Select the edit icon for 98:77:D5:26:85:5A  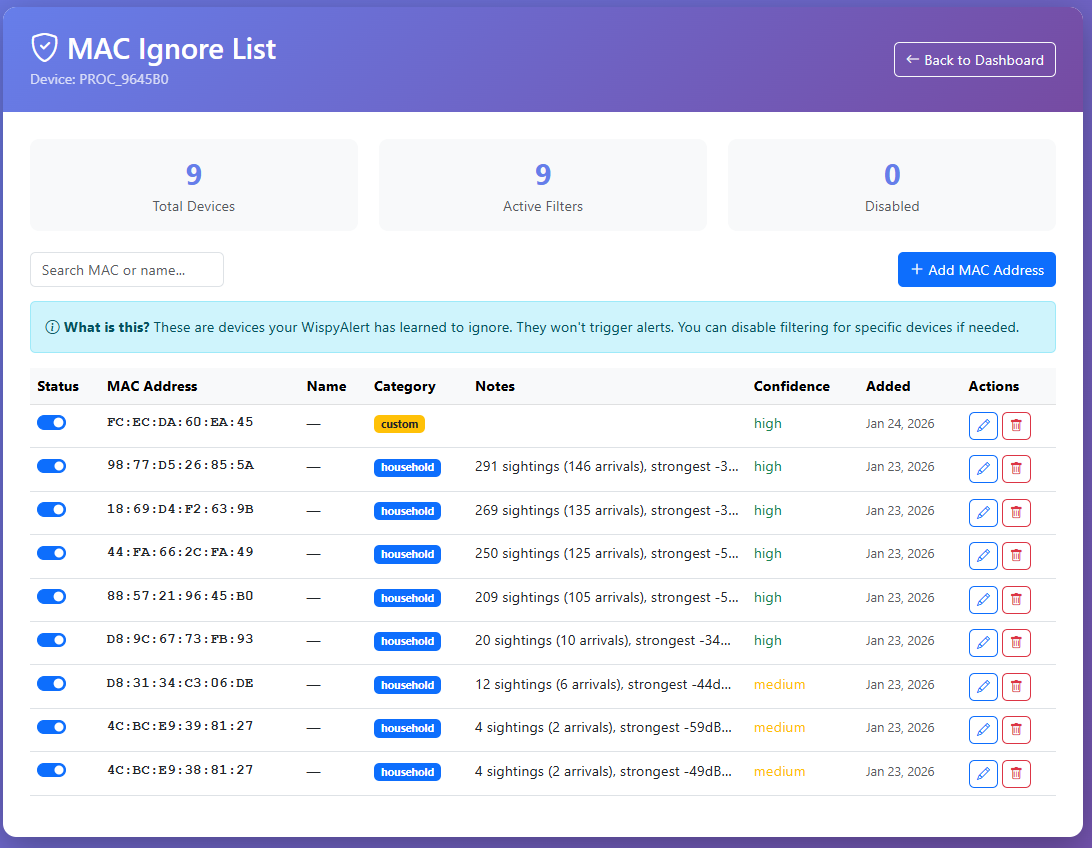(983, 468)
